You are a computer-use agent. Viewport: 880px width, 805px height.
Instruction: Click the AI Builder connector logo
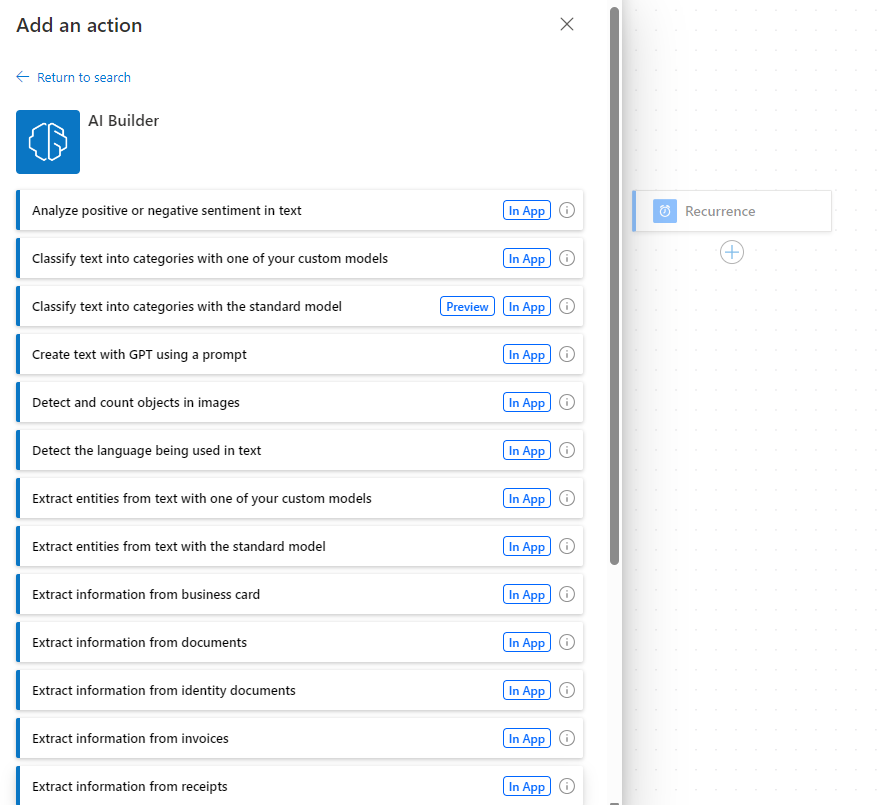click(x=48, y=142)
